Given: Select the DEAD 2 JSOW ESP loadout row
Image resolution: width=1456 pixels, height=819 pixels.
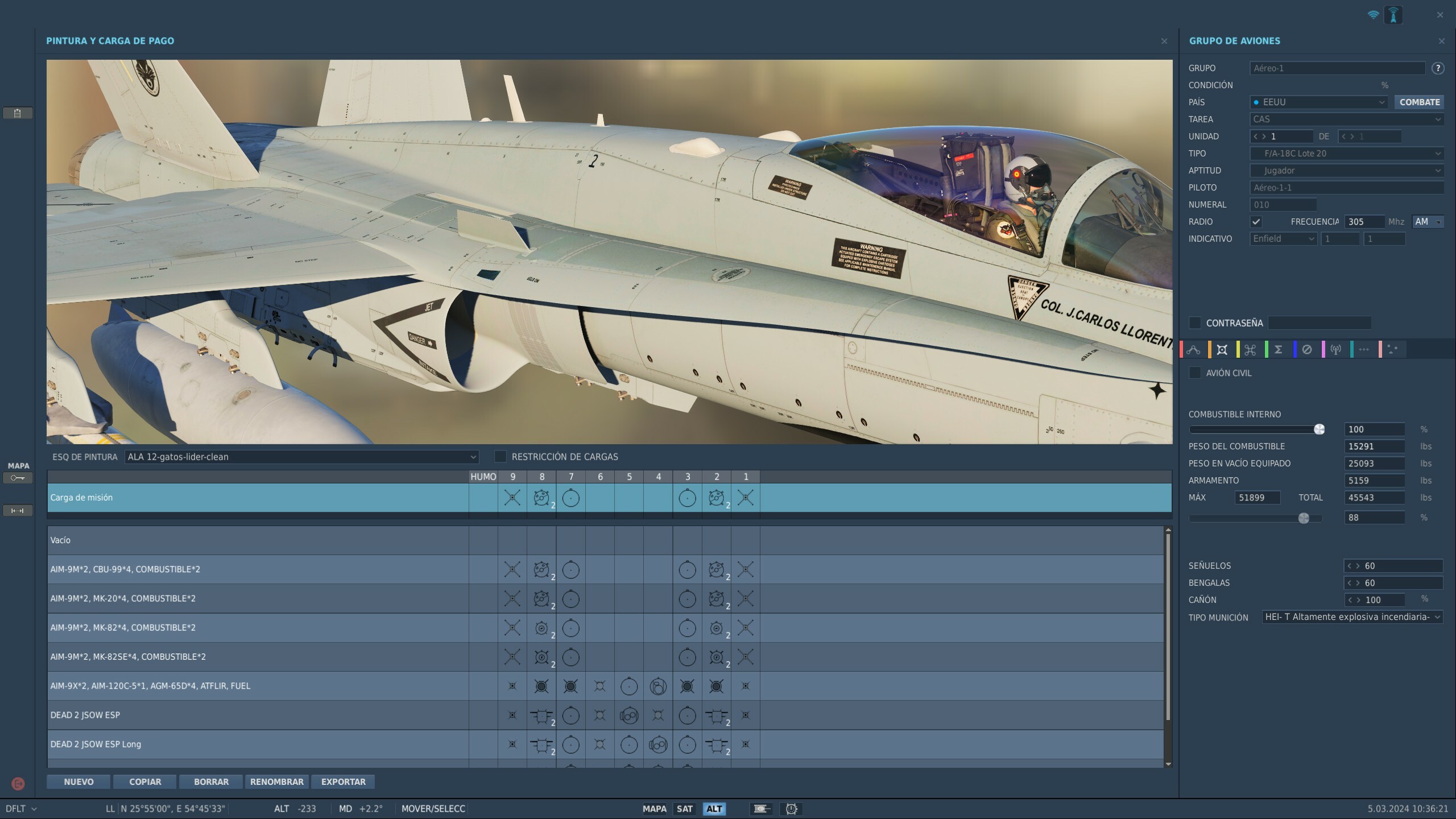Looking at the screenshot, I should tap(605, 715).
